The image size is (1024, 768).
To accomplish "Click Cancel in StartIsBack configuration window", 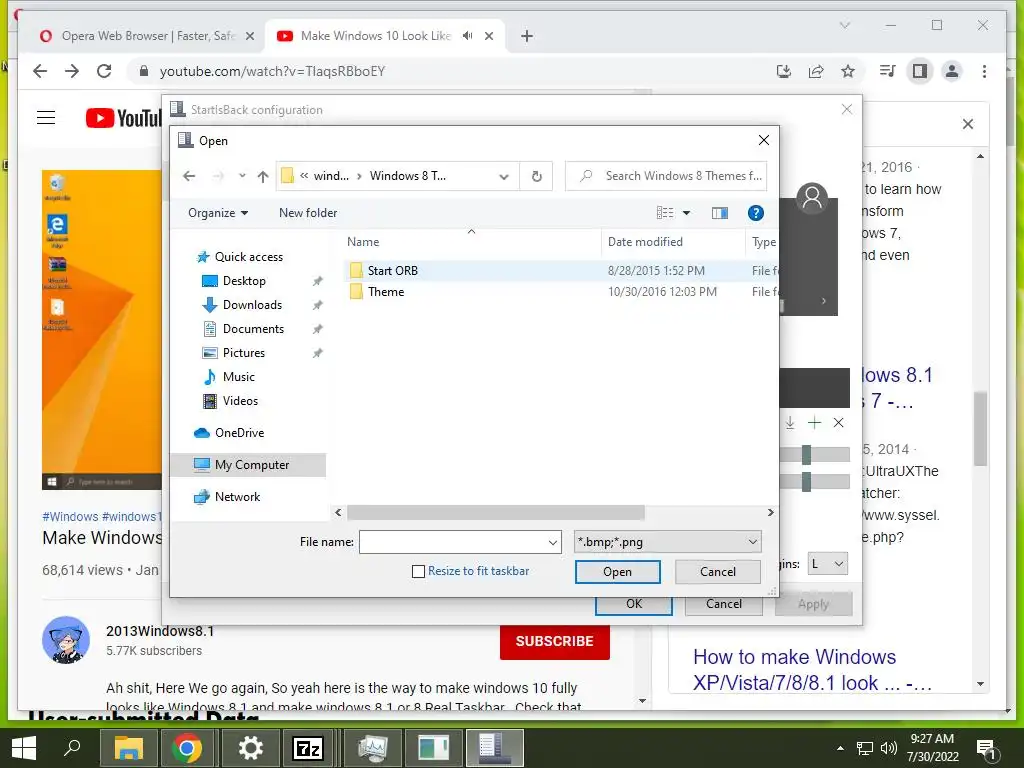I will tap(724, 605).
